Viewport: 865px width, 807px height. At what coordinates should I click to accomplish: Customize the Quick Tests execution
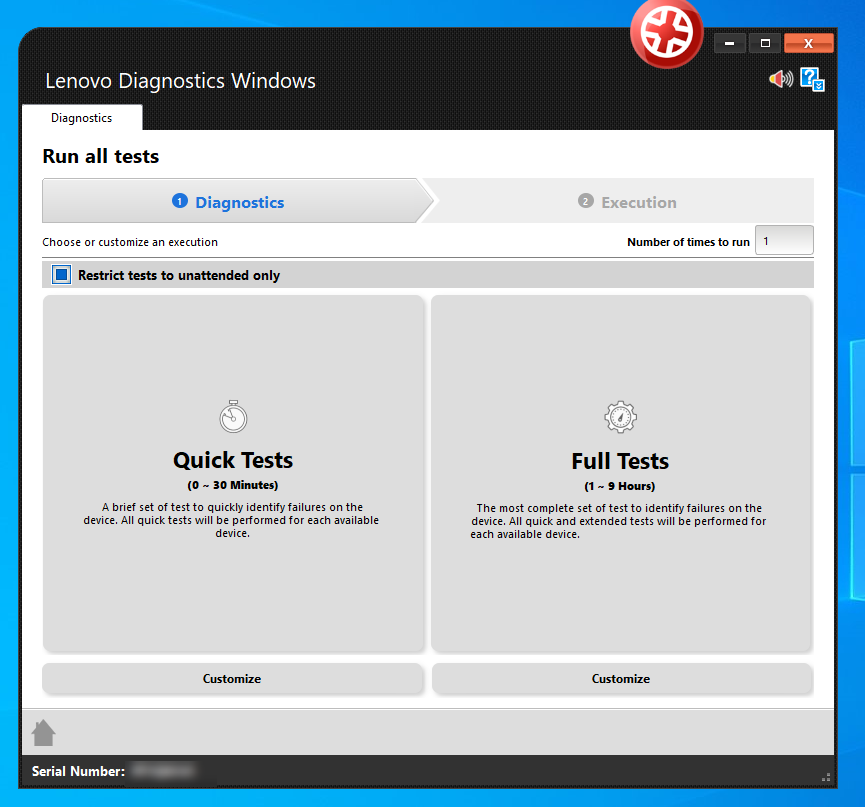[x=232, y=678]
